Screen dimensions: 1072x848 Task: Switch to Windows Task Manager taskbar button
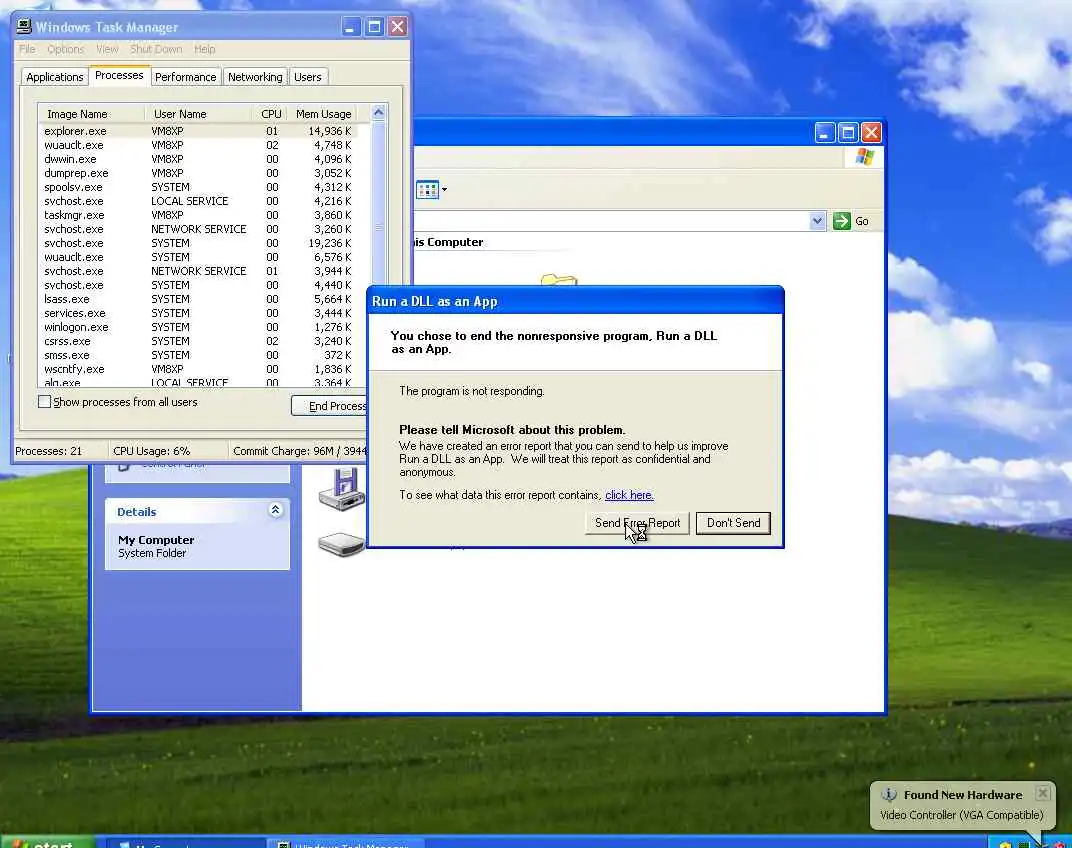(x=345, y=844)
